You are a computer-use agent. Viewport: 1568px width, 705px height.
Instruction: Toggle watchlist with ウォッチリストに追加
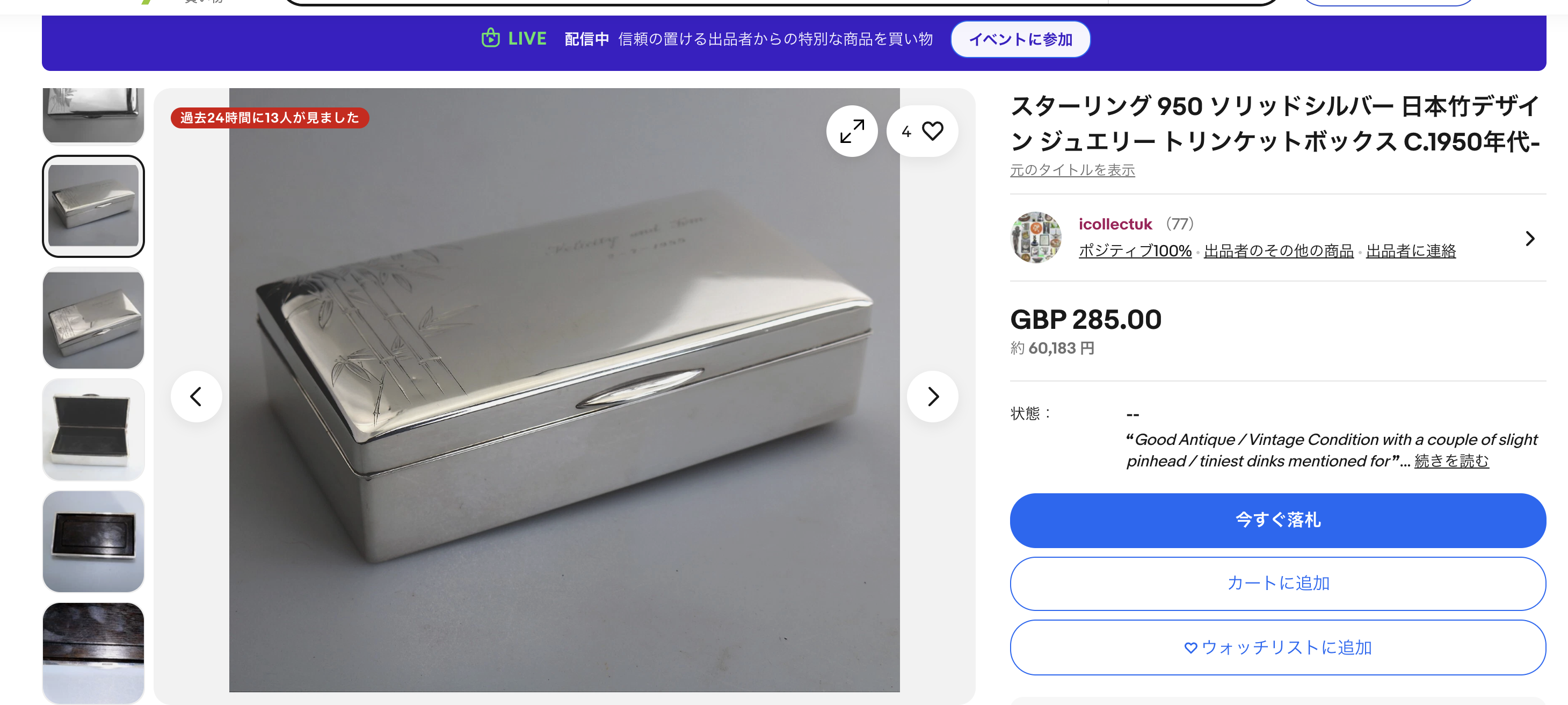[x=1277, y=647]
